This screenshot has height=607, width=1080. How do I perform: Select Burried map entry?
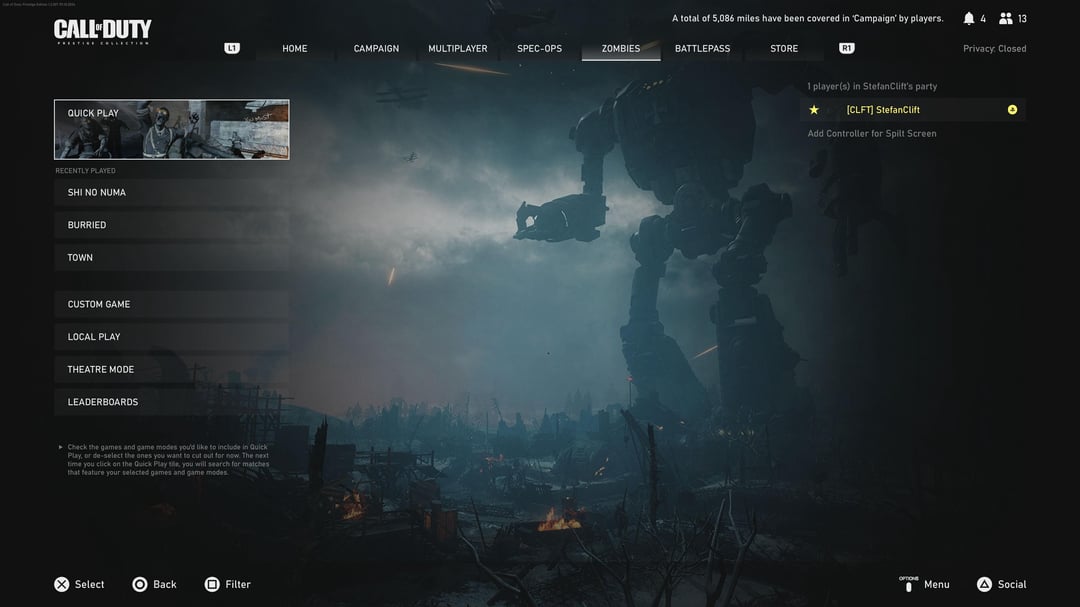pos(172,225)
